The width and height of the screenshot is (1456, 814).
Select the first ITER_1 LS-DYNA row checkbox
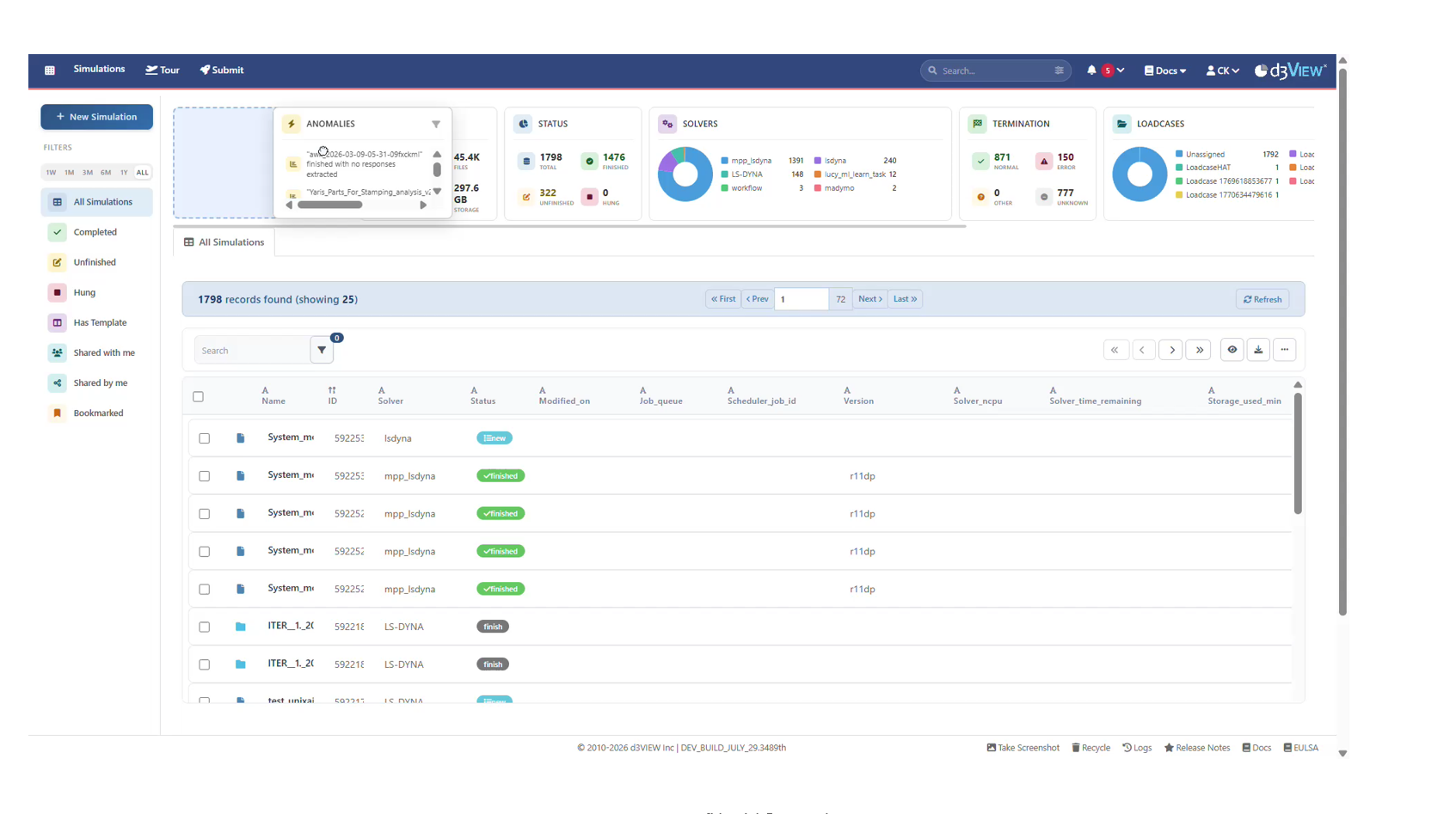tap(205, 627)
